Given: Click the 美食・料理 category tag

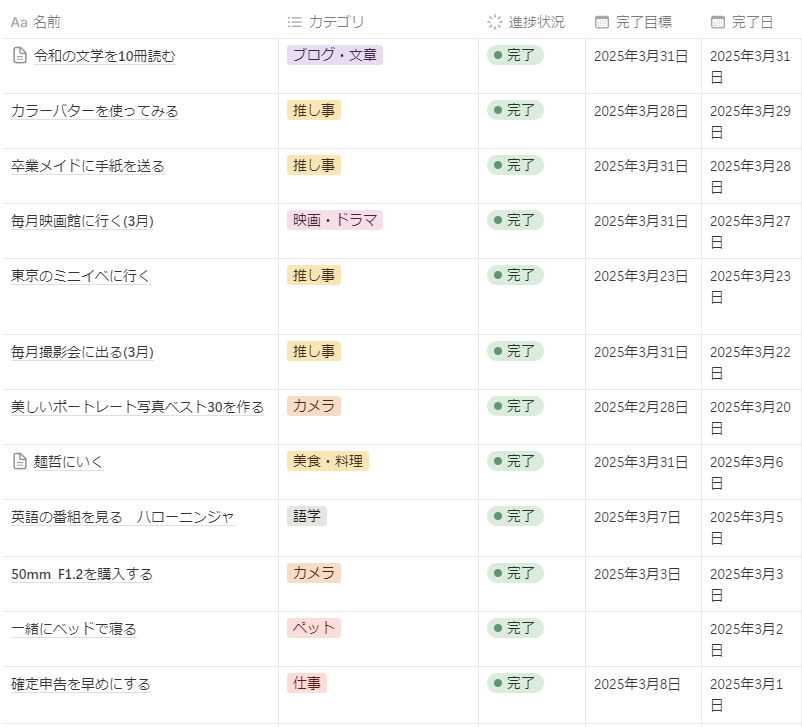Looking at the screenshot, I should pos(327,461).
